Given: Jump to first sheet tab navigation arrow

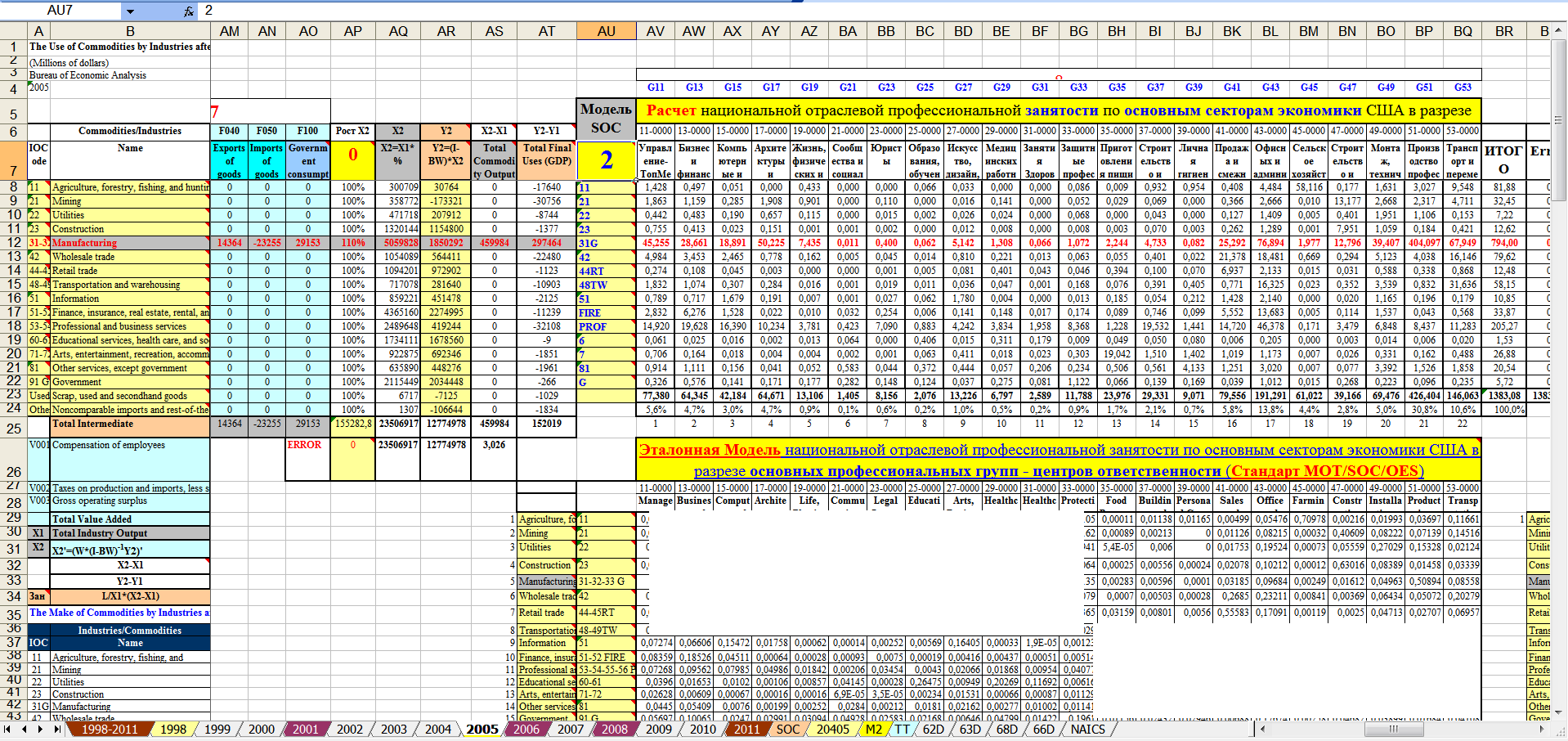Looking at the screenshot, I should pos(8,729).
